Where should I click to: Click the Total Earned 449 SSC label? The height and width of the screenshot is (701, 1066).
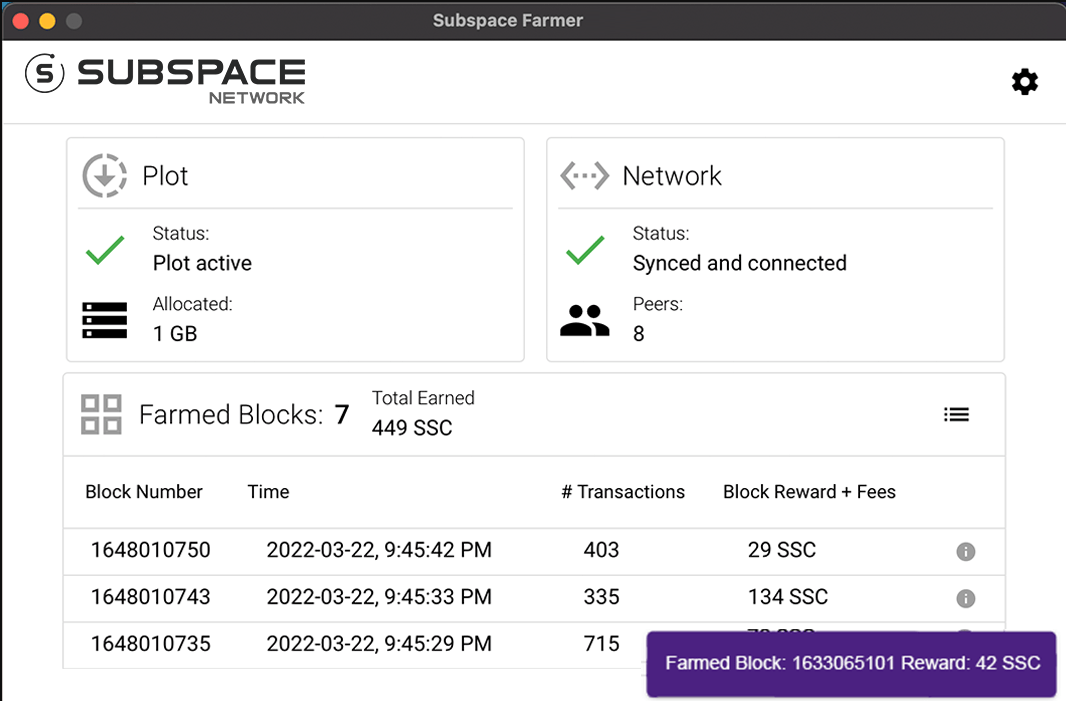[423, 413]
